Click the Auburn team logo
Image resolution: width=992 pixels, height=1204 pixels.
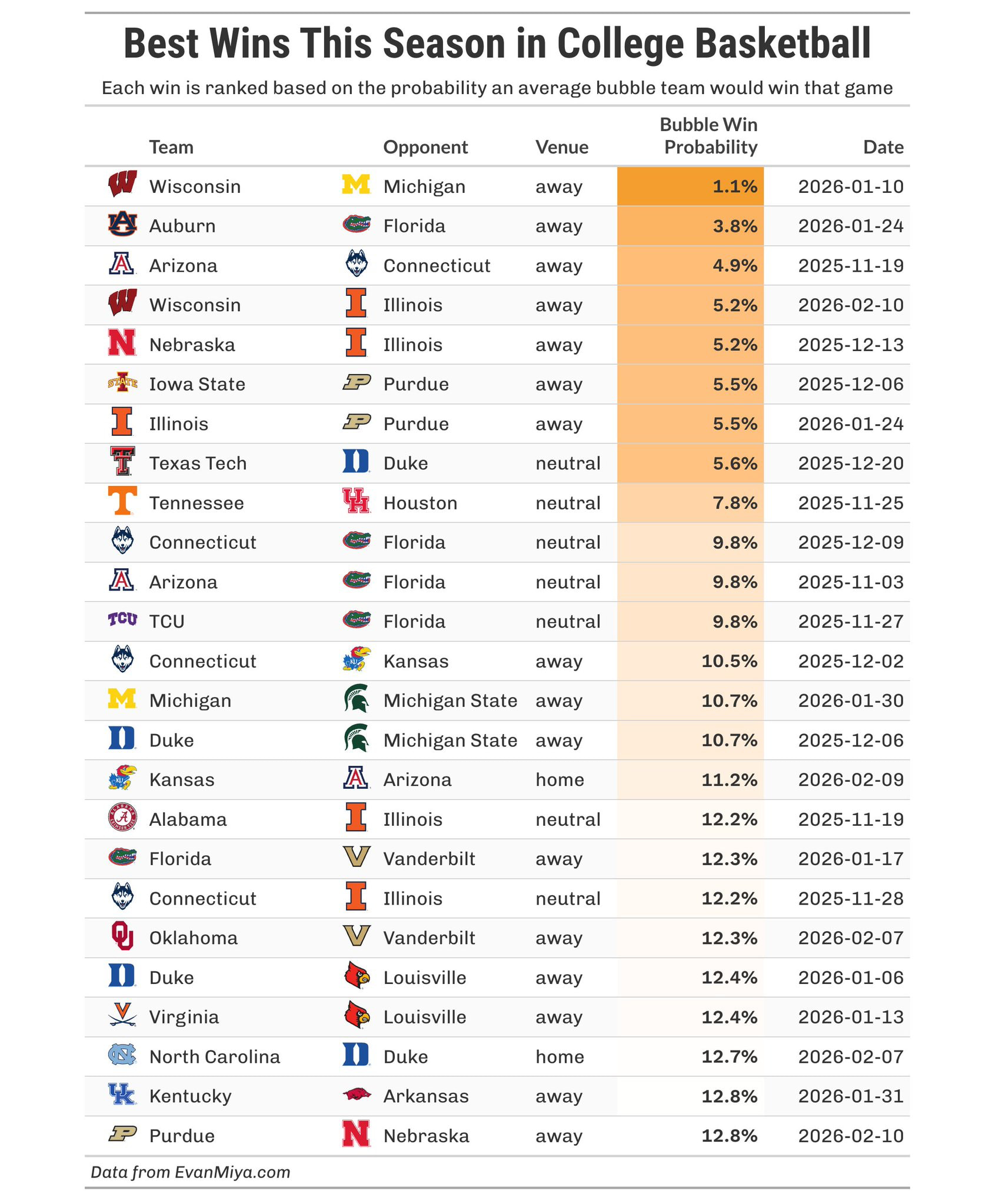[x=122, y=225]
